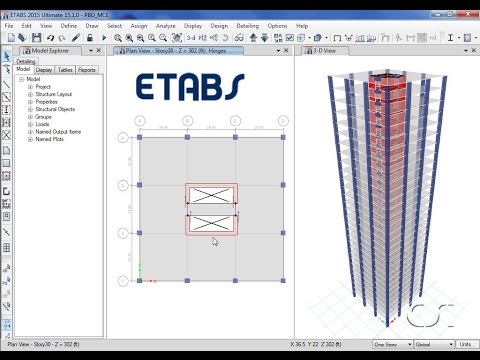Move up in list with up arrow
The image size is (480, 360).
253,38
